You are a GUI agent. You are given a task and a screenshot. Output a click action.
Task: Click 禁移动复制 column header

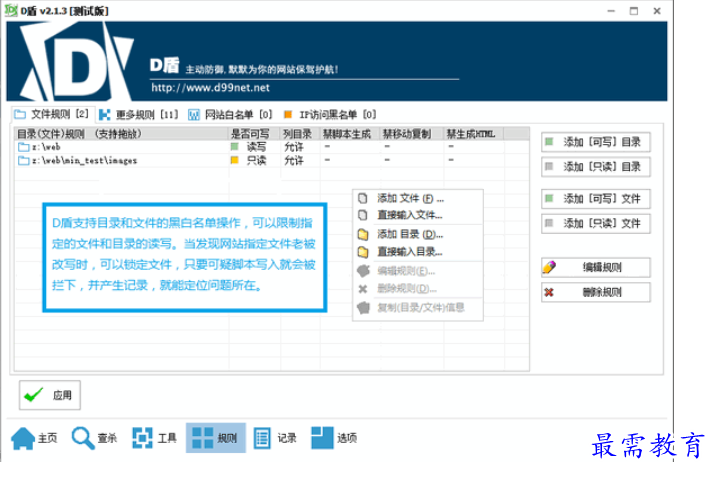[x=412, y=134]
